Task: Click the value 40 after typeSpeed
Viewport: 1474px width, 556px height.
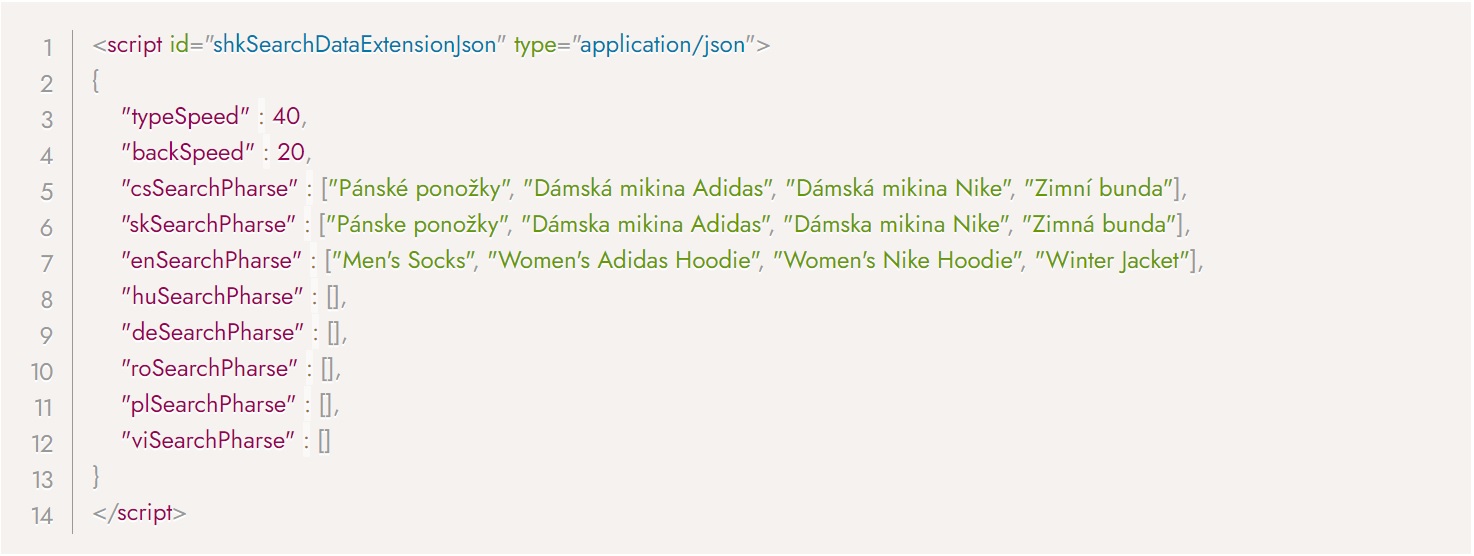Action: coord(286,117)
